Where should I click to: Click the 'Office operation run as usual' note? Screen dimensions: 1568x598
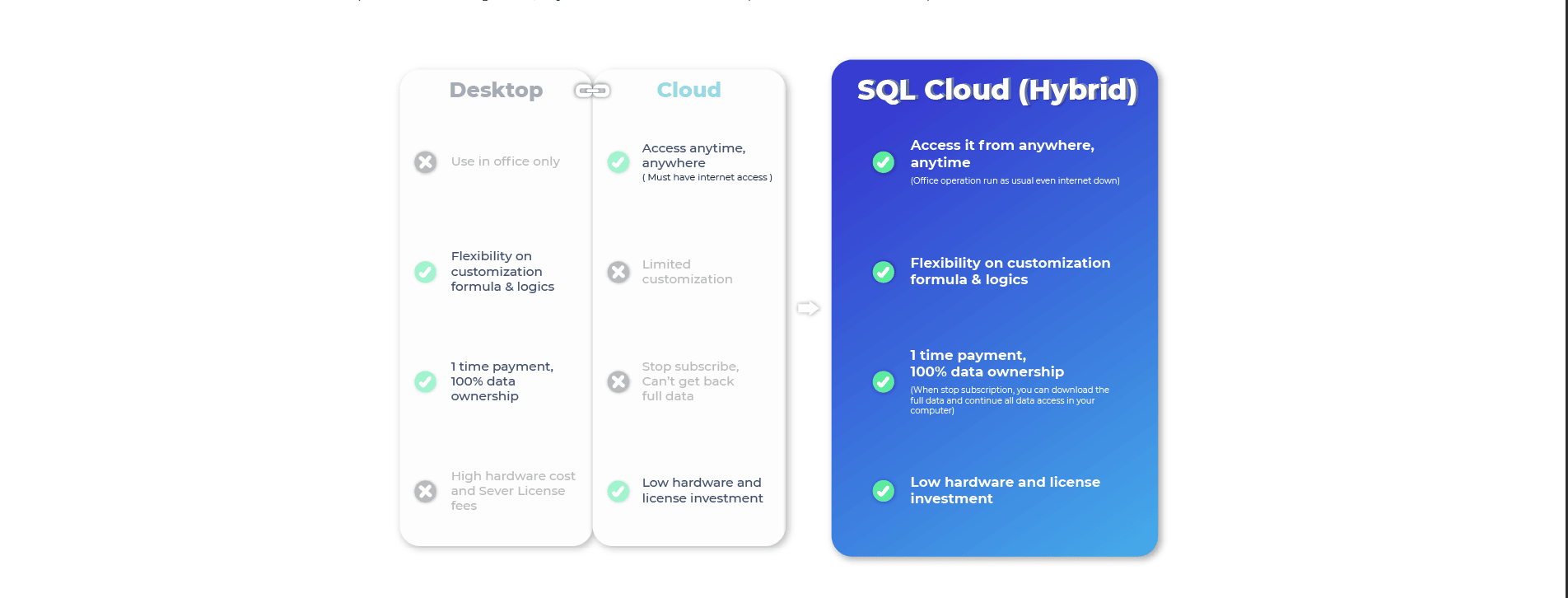[1015, 181]
